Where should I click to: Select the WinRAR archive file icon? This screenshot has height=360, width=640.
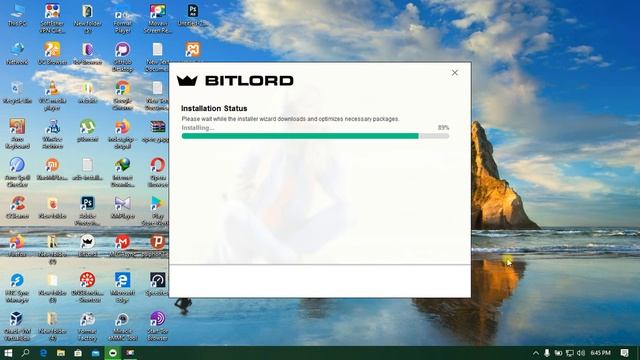coord(158,131)
